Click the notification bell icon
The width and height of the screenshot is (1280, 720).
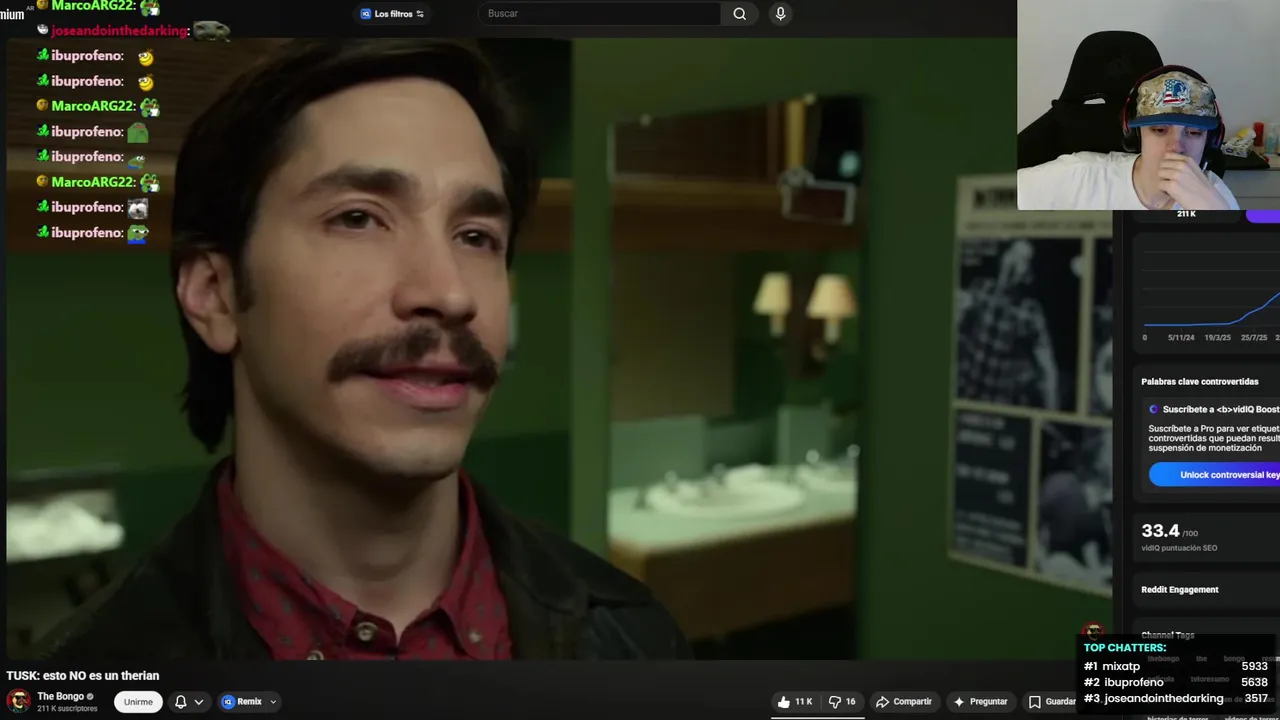(181, 702)
